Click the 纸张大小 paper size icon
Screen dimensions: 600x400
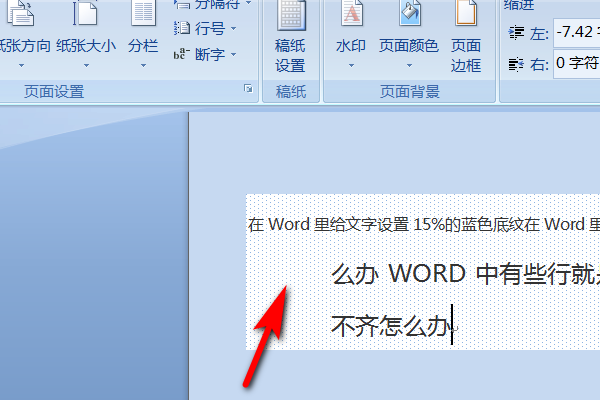click(85, 13)
